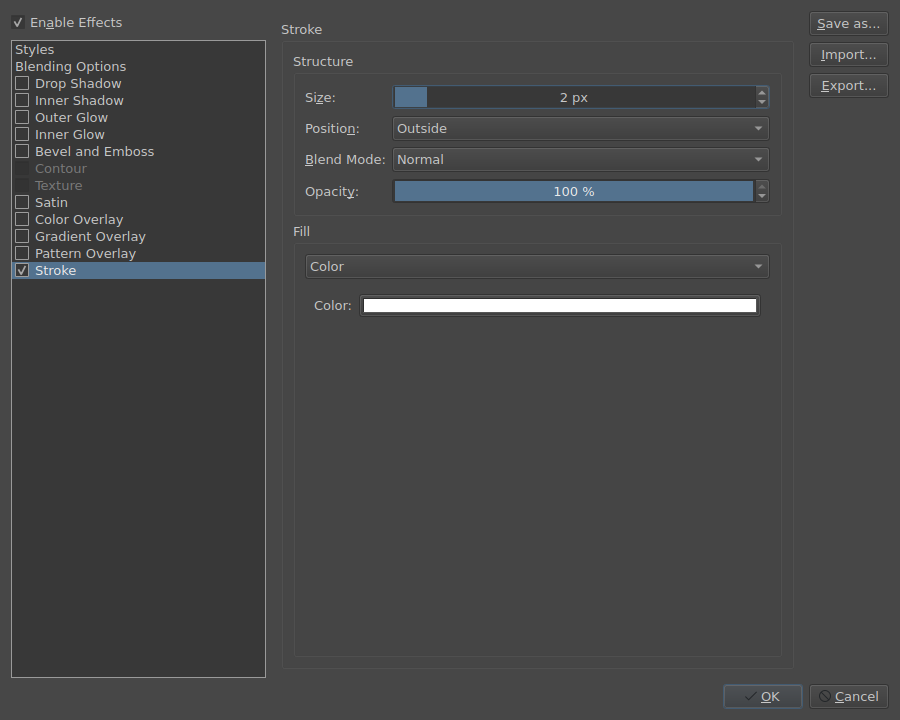Tick the Inner Glow checkbox

(22, 134)
